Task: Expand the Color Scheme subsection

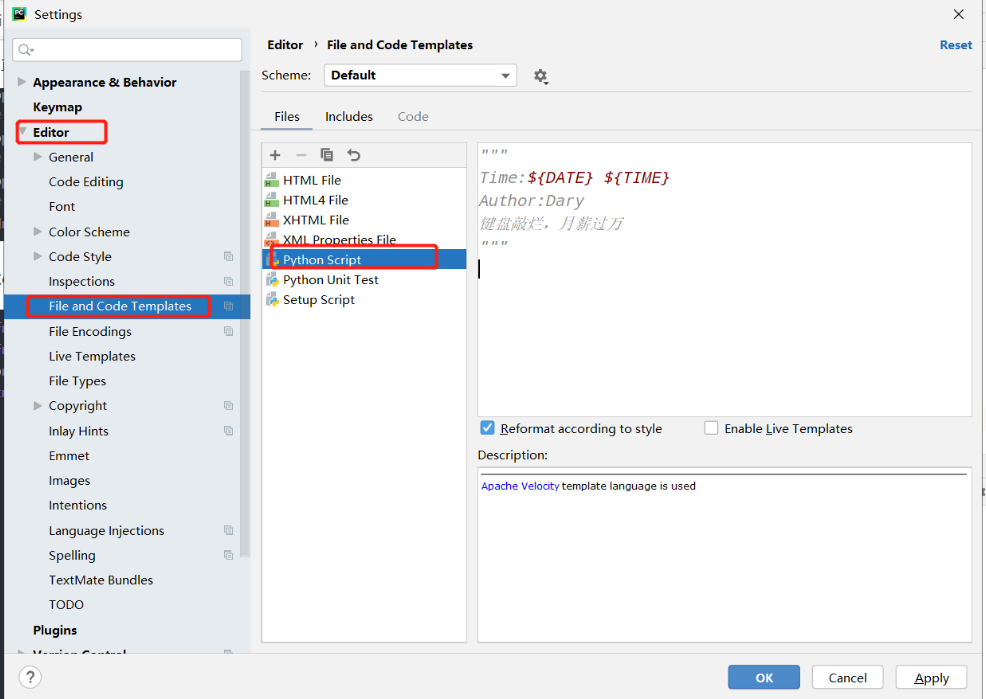Action: pos(38,231)
